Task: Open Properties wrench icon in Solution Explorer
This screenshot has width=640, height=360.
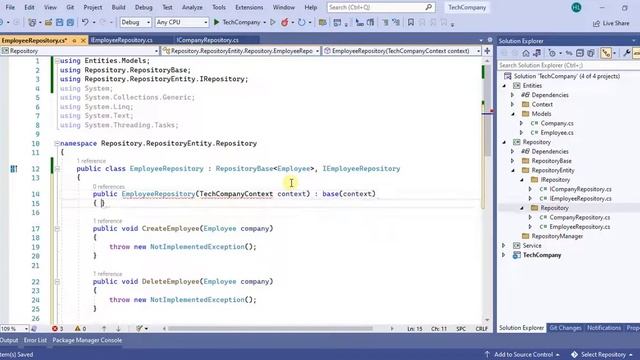Action: [x=627, y=53]
